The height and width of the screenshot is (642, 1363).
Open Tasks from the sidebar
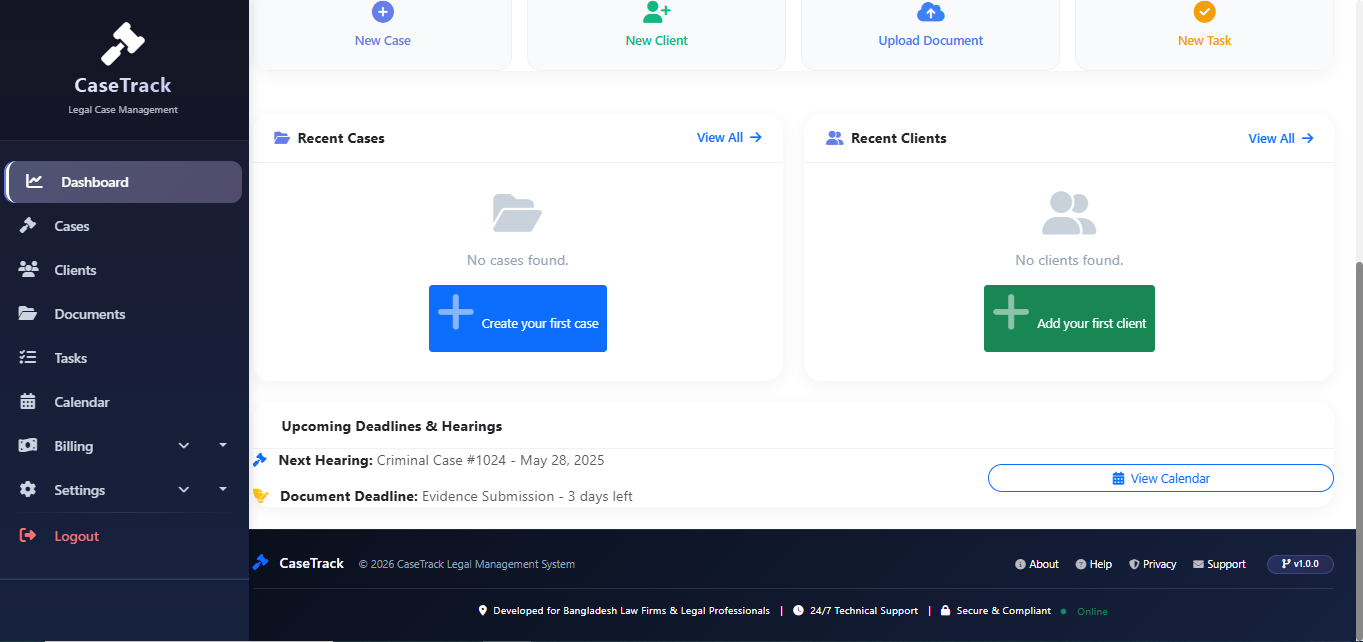(x=124, y=358)
